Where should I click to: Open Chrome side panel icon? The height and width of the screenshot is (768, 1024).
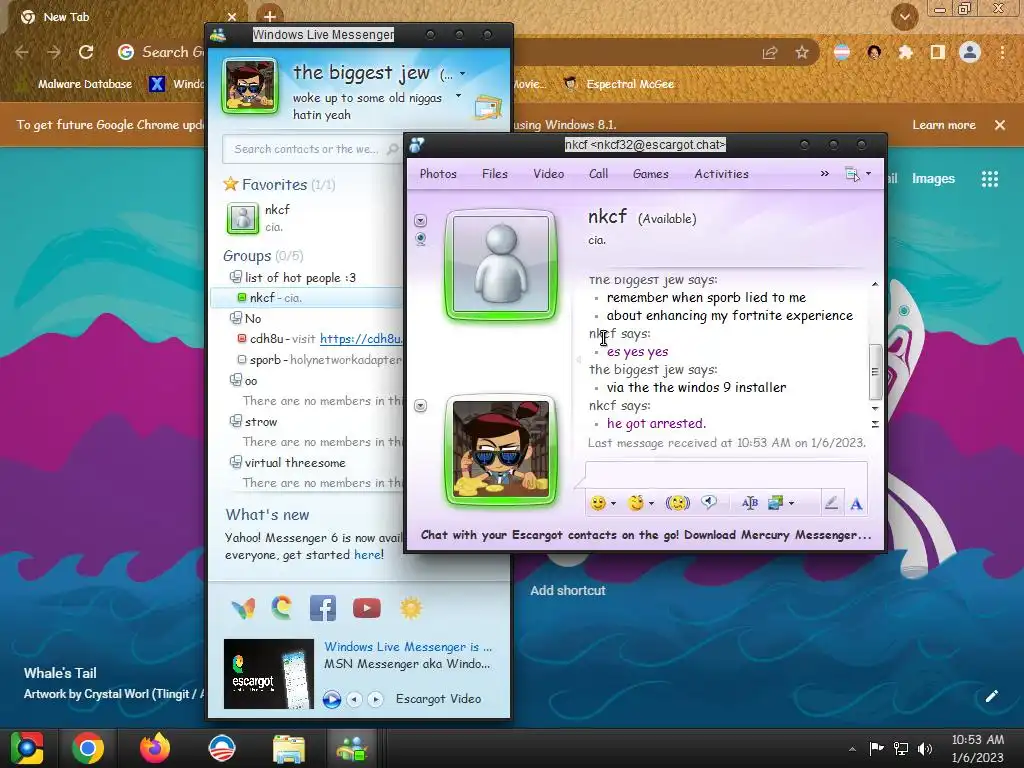point(938,52)
